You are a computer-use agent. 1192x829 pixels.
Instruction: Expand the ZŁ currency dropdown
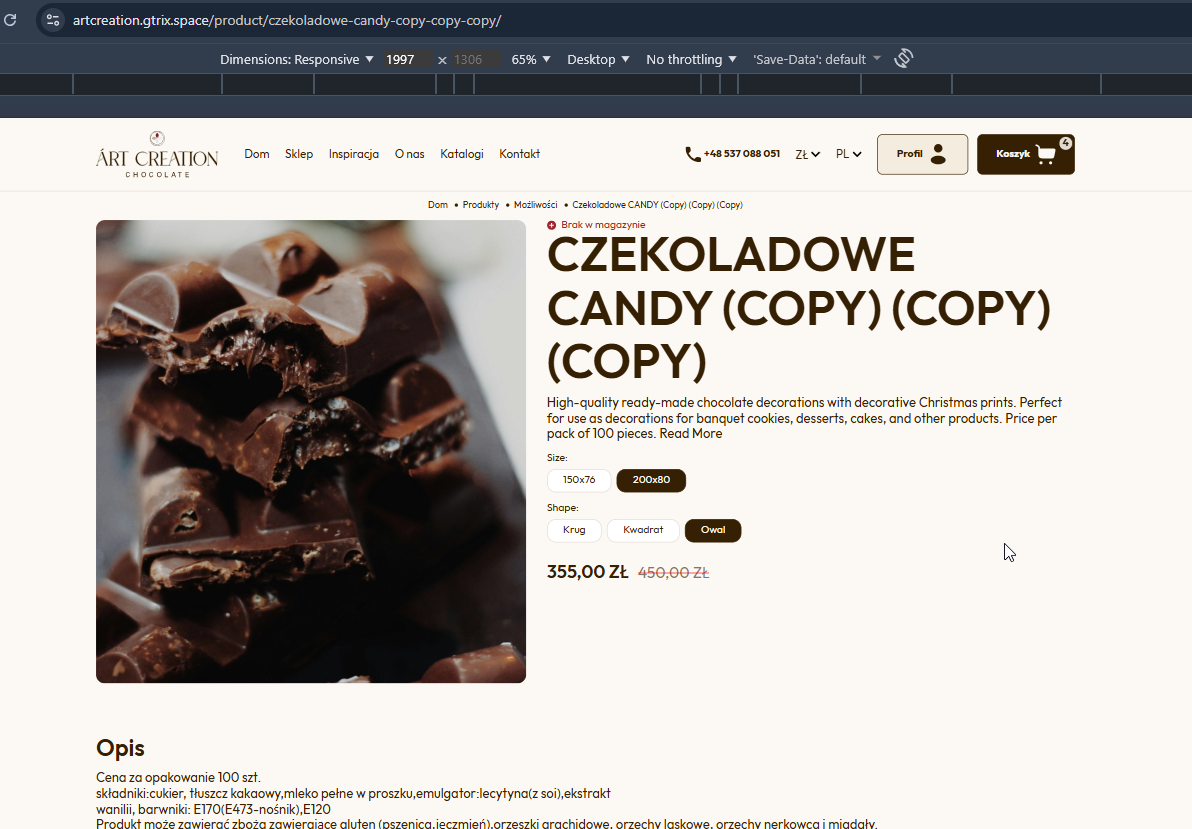pos(807,154)
